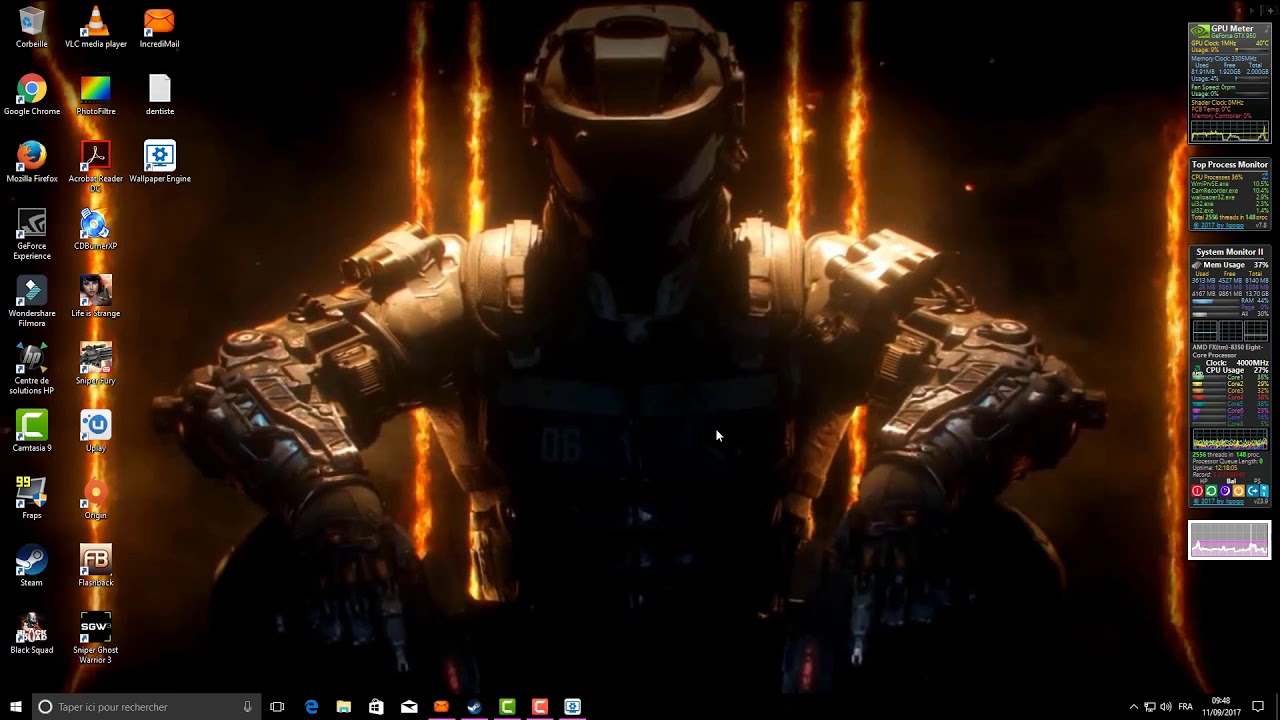Open File Explorer from the taskbar
This screenshot has height=720, width=1280.
(x=343, y=707)
